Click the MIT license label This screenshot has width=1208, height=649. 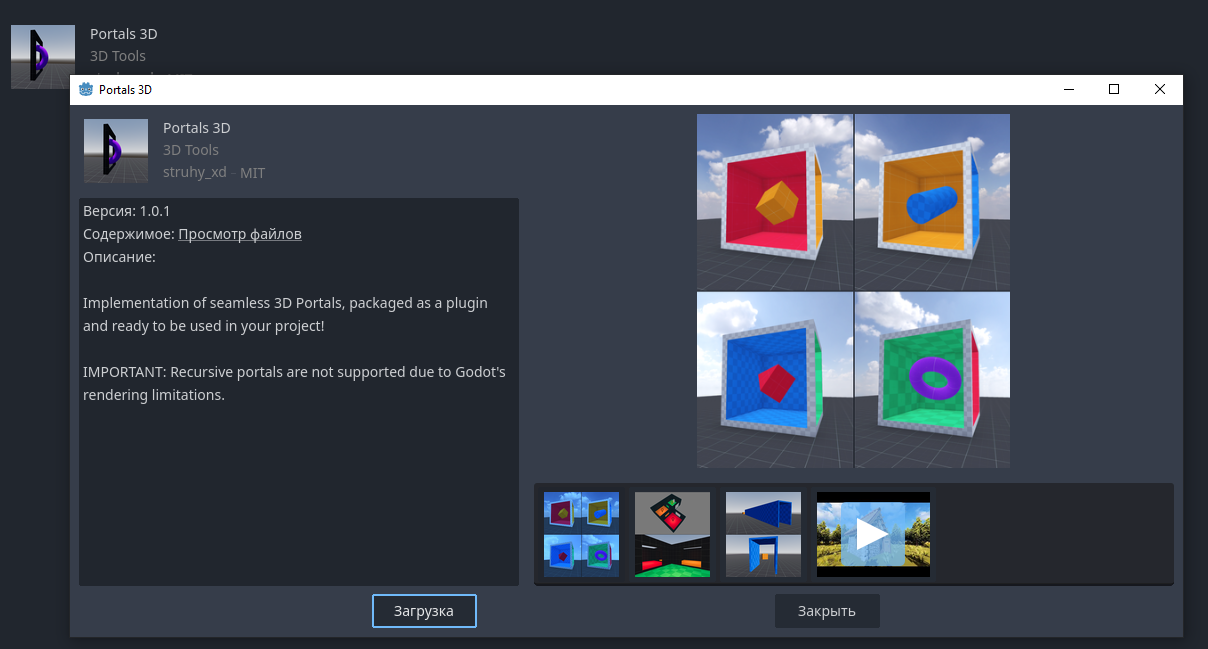[253, 172]
